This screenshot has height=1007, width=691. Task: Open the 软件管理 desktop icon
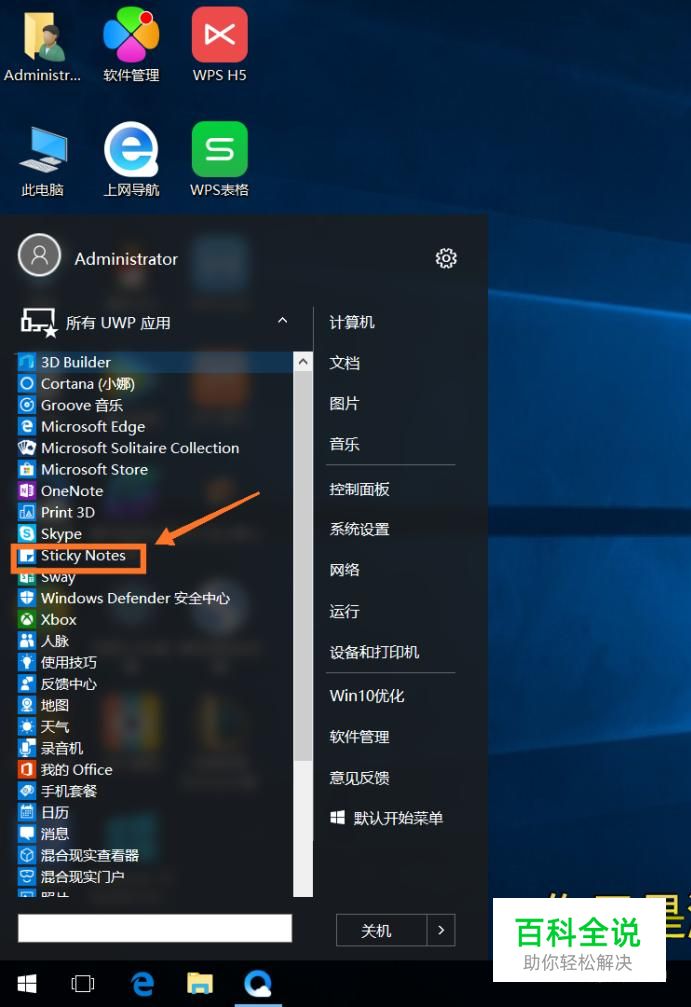click(131, 45)
